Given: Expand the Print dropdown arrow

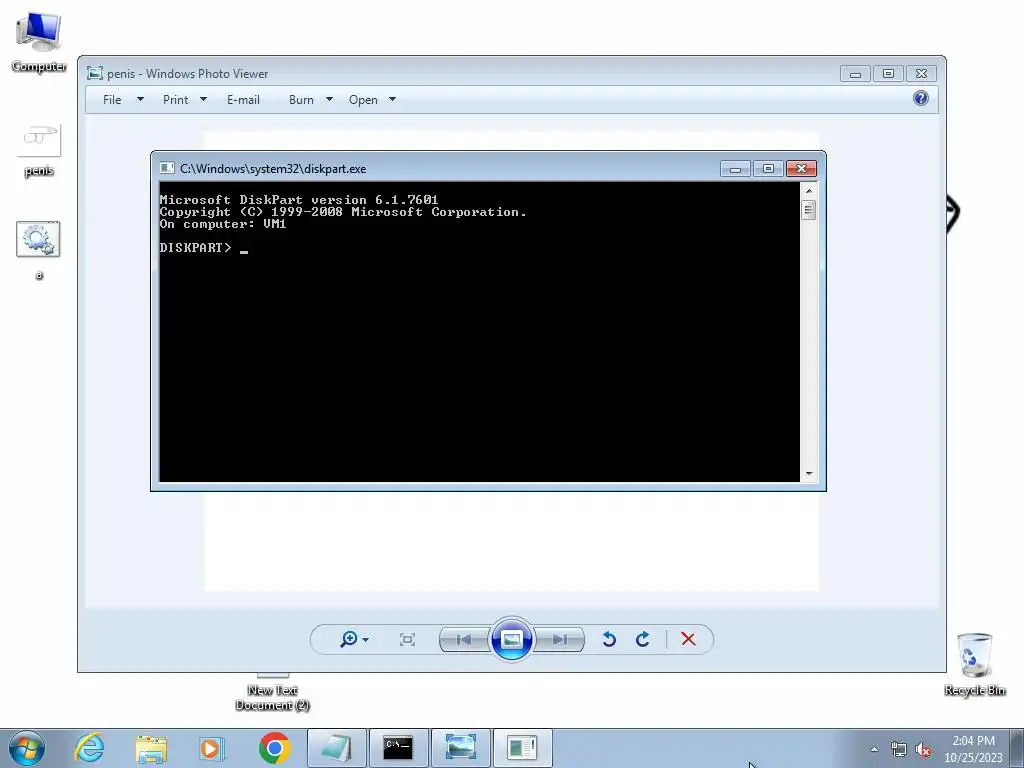Looking at the screenshot, I should pyautogui.click(x=203, y=99).
